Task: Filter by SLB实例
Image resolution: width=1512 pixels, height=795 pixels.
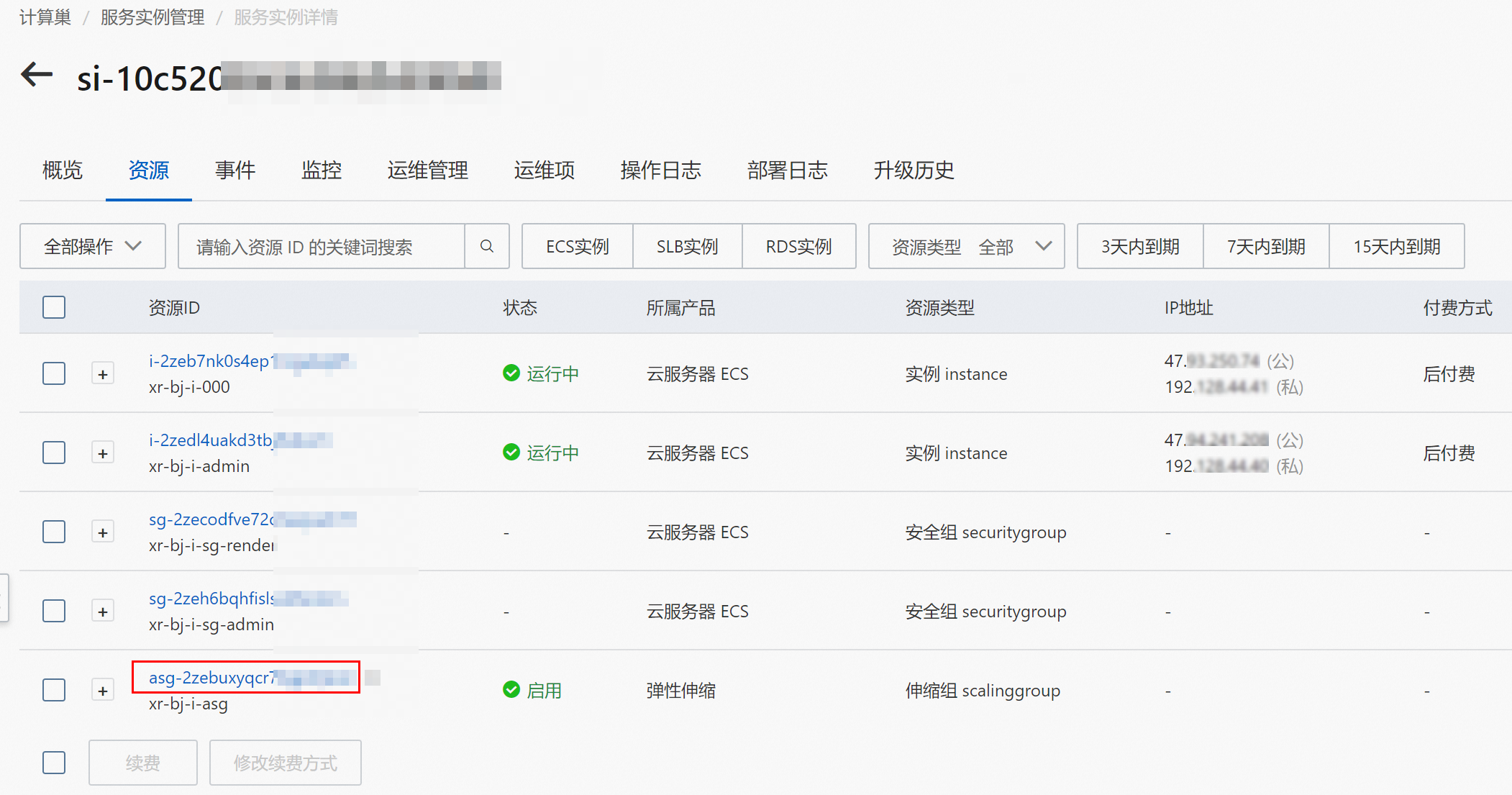Action: (688, 246)
